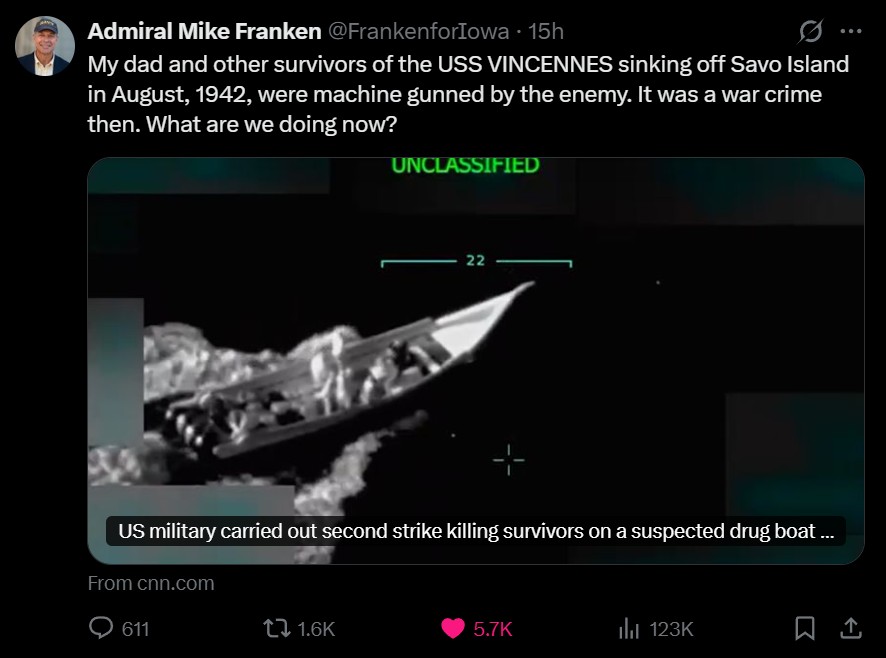Click the 'US military carried out second strike' headline
This screenshot has width=886, height=658.
point(476,531)
